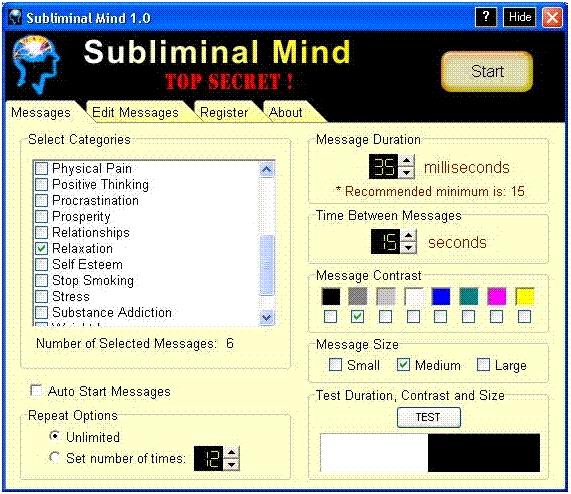This screenshot has height=494, width=571.
Task: Select Set number of times radio option
Action: [55, 457]
